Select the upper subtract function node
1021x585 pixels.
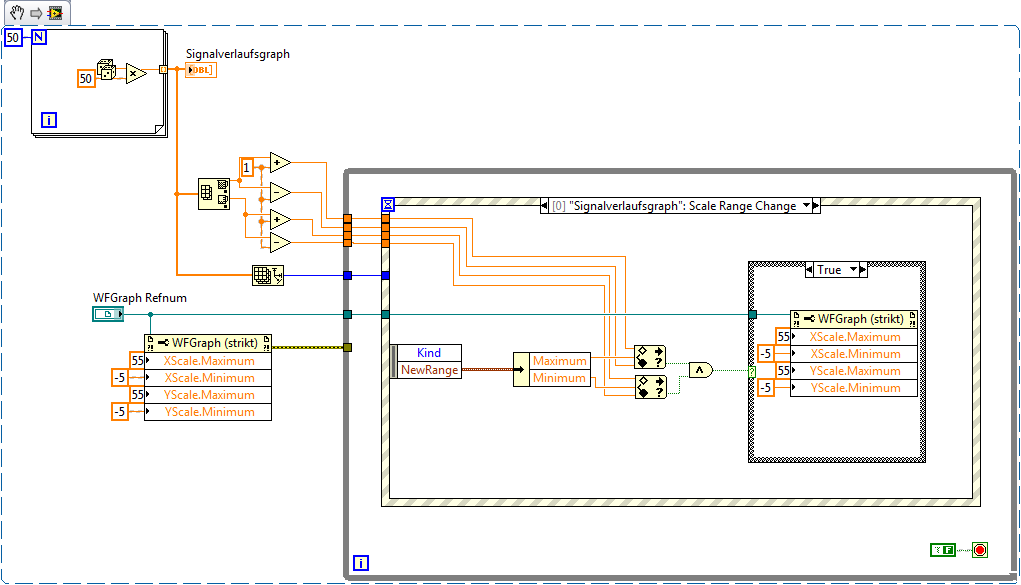(x=280, y=193)
